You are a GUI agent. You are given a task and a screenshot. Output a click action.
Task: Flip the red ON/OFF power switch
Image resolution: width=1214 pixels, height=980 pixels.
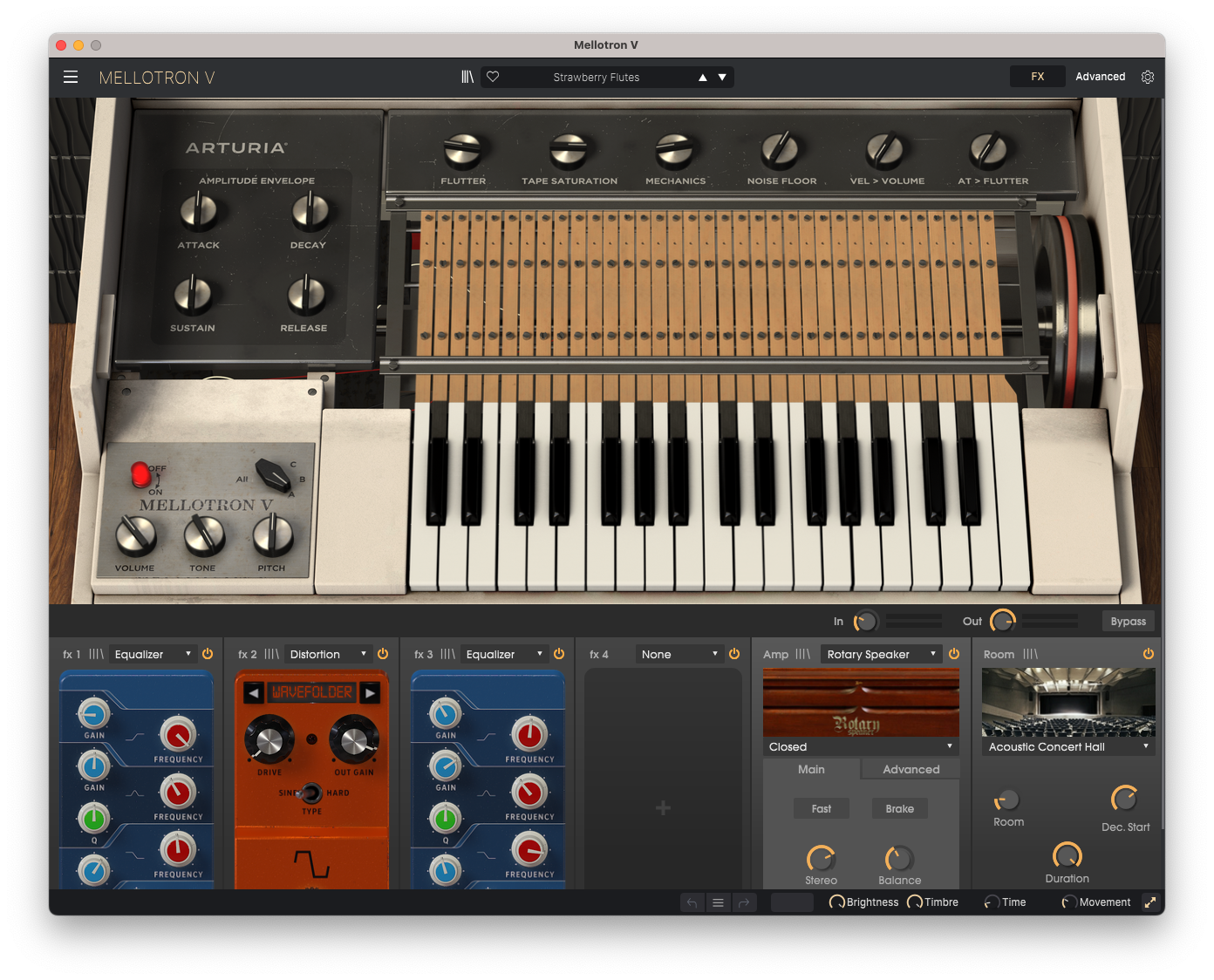[140, 475]
